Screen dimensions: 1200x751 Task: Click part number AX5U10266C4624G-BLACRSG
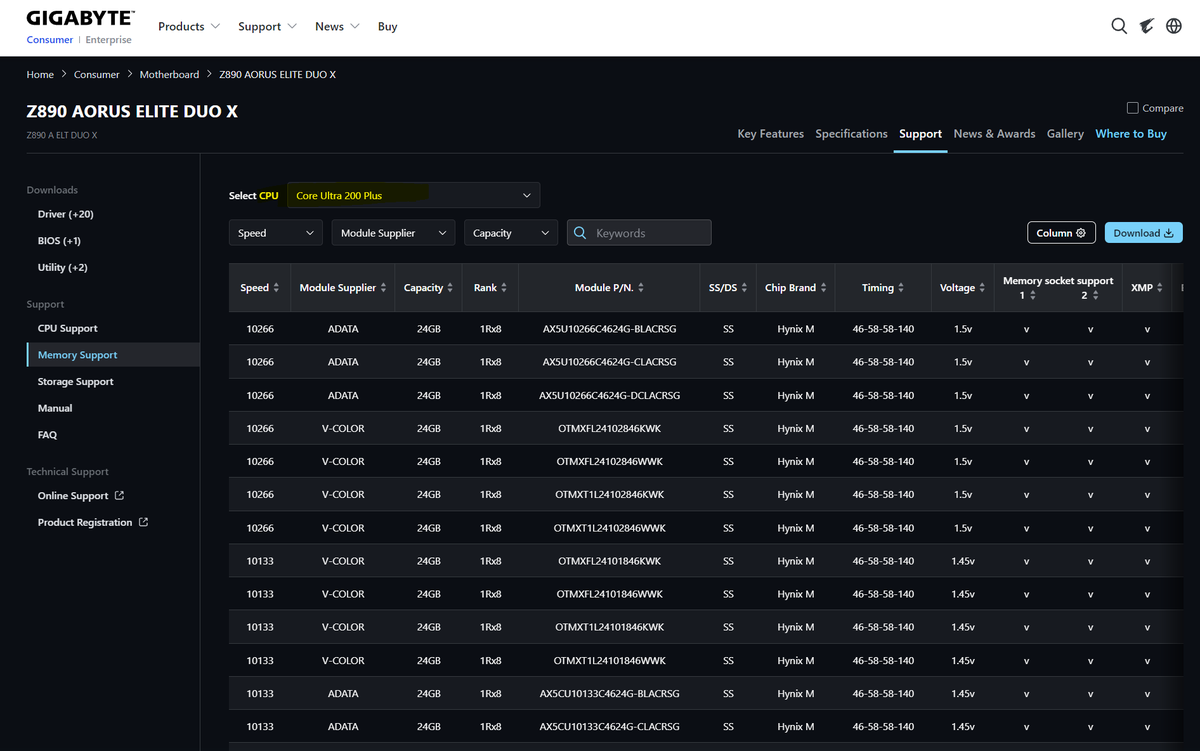[609, 329]
